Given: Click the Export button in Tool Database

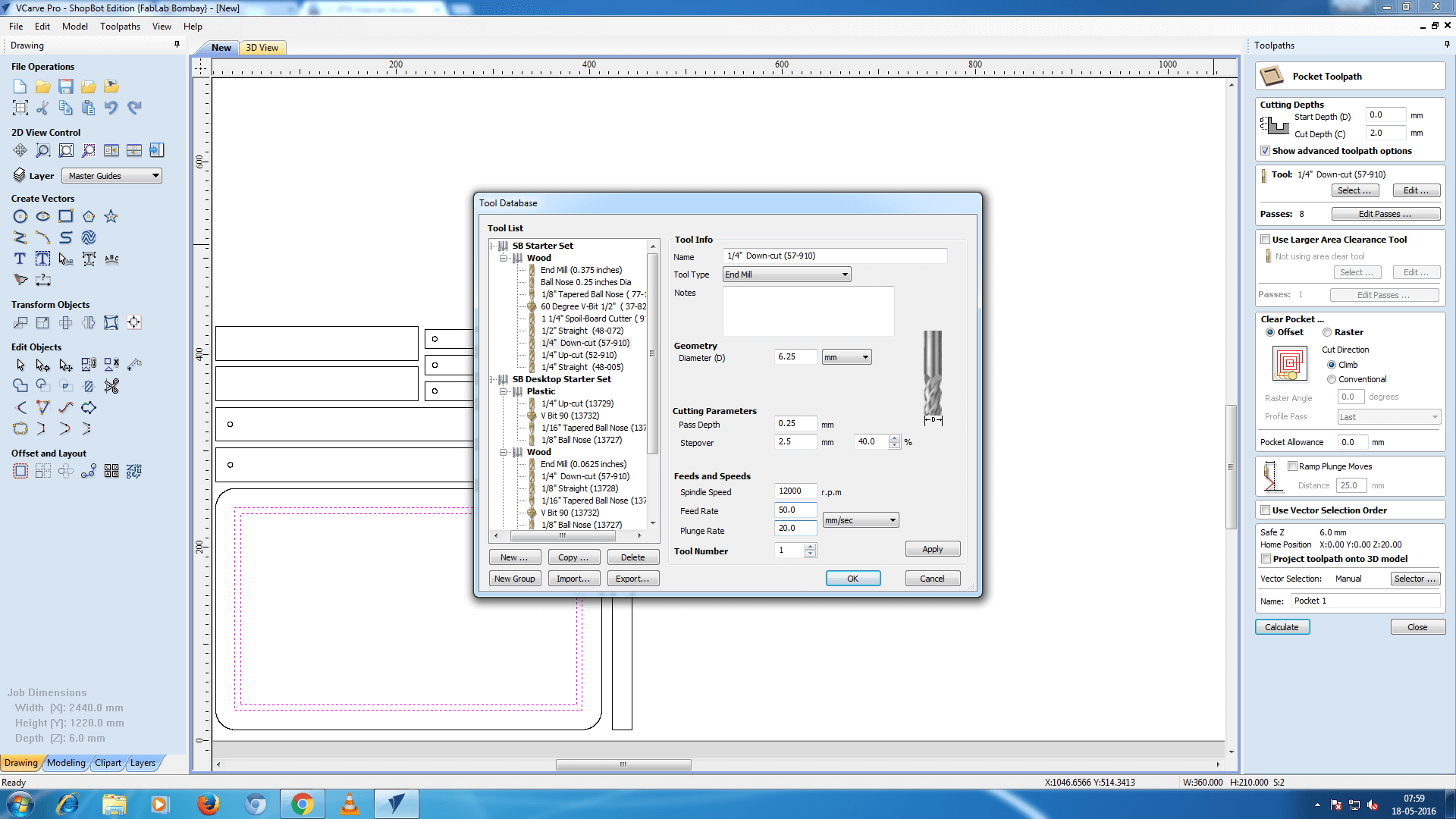Looking at the screenshot, I should click(x=632, y=579).
